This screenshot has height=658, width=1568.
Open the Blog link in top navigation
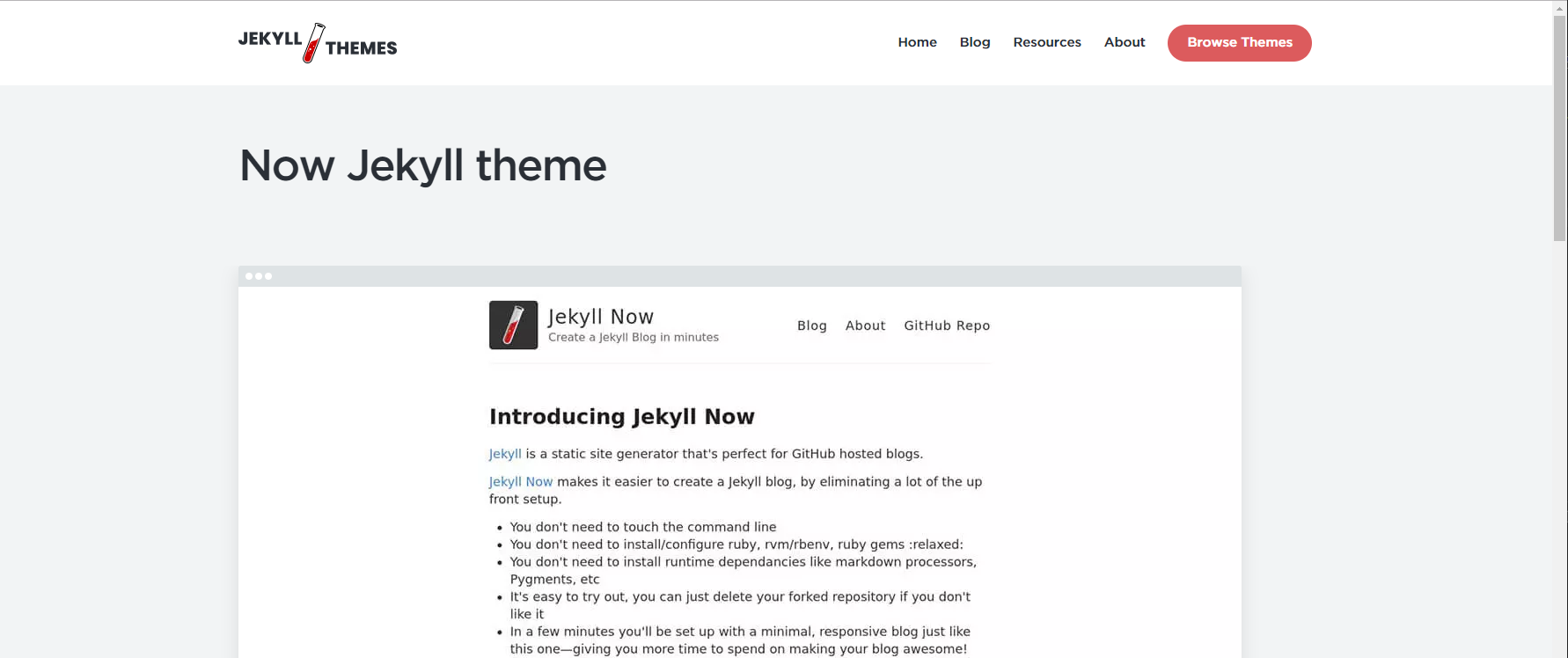pos(975,42)
